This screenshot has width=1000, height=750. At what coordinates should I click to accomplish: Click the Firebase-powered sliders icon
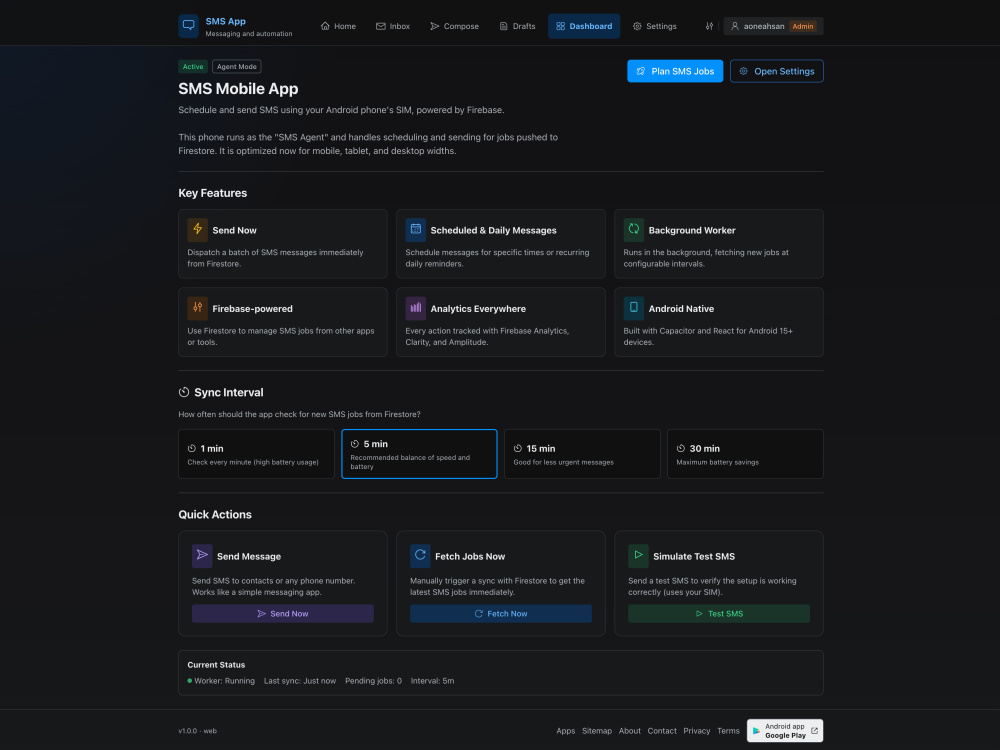pos(198,308)
